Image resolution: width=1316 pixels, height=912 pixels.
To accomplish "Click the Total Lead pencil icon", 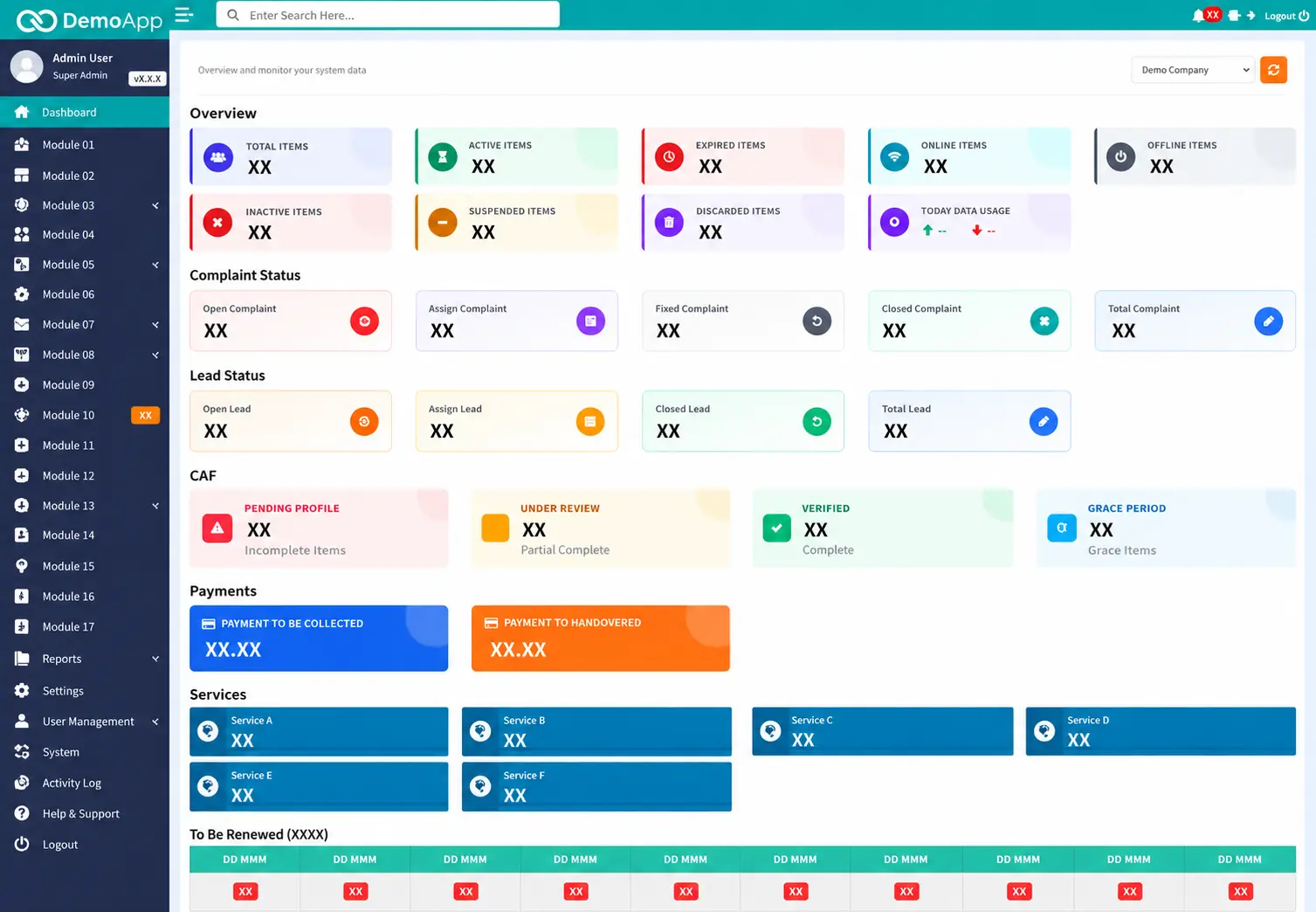I will 1044,422.
